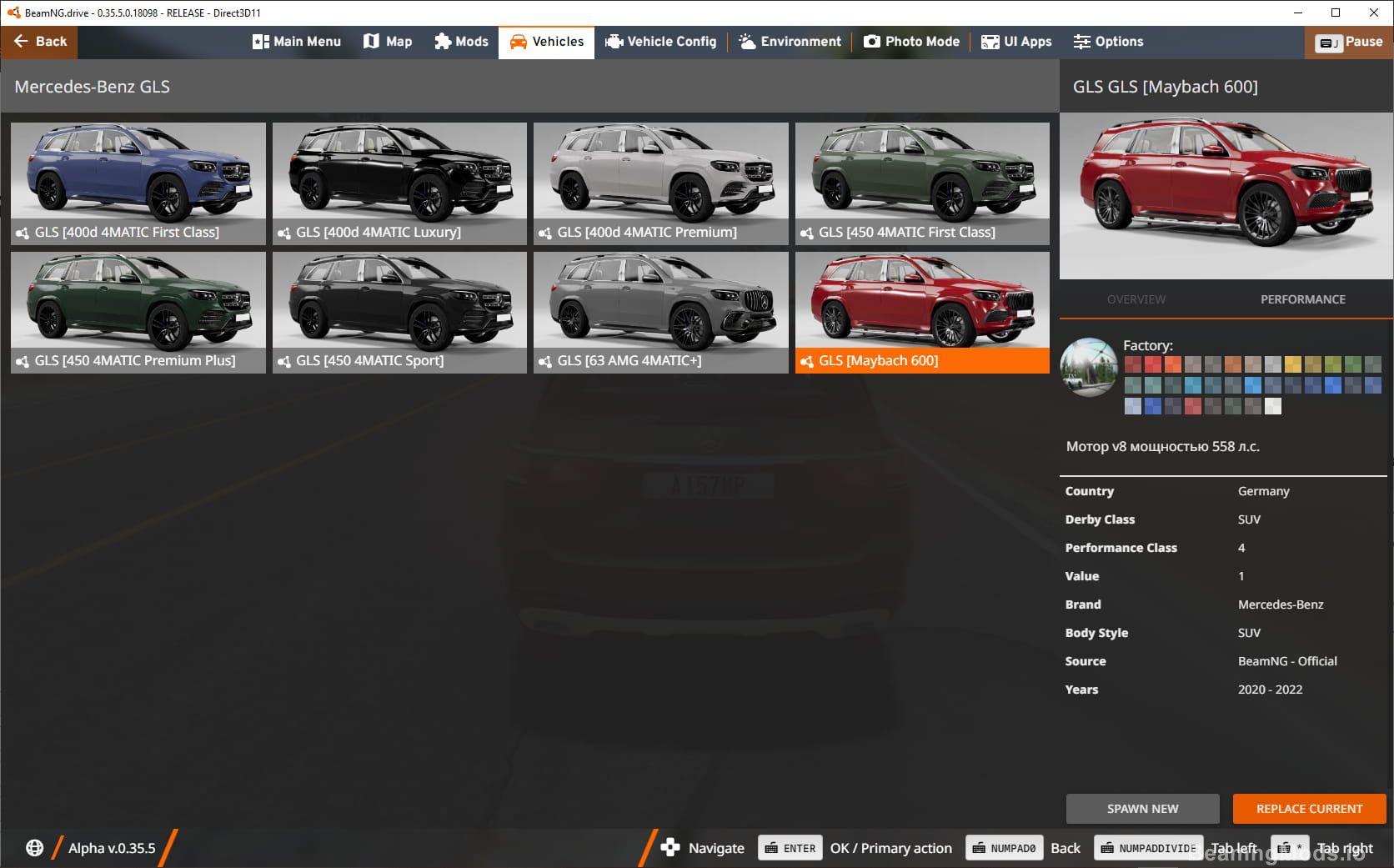Image resolution: width=1394 pixels, height=868 pixels.
Task: Open Vehicle Config
Action: pos(660,42)
